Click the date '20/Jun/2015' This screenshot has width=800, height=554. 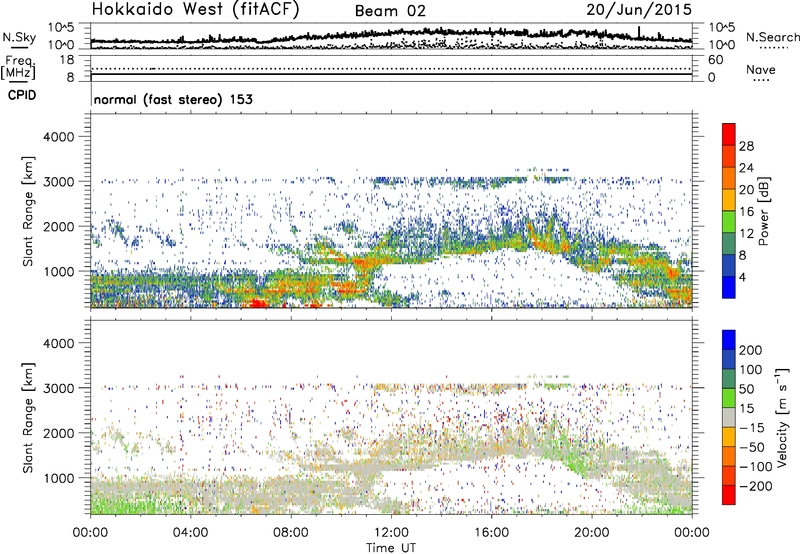coord(639,10)
